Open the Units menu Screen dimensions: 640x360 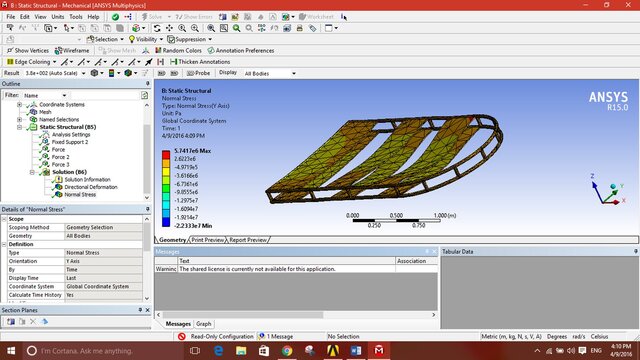(58, 17)
